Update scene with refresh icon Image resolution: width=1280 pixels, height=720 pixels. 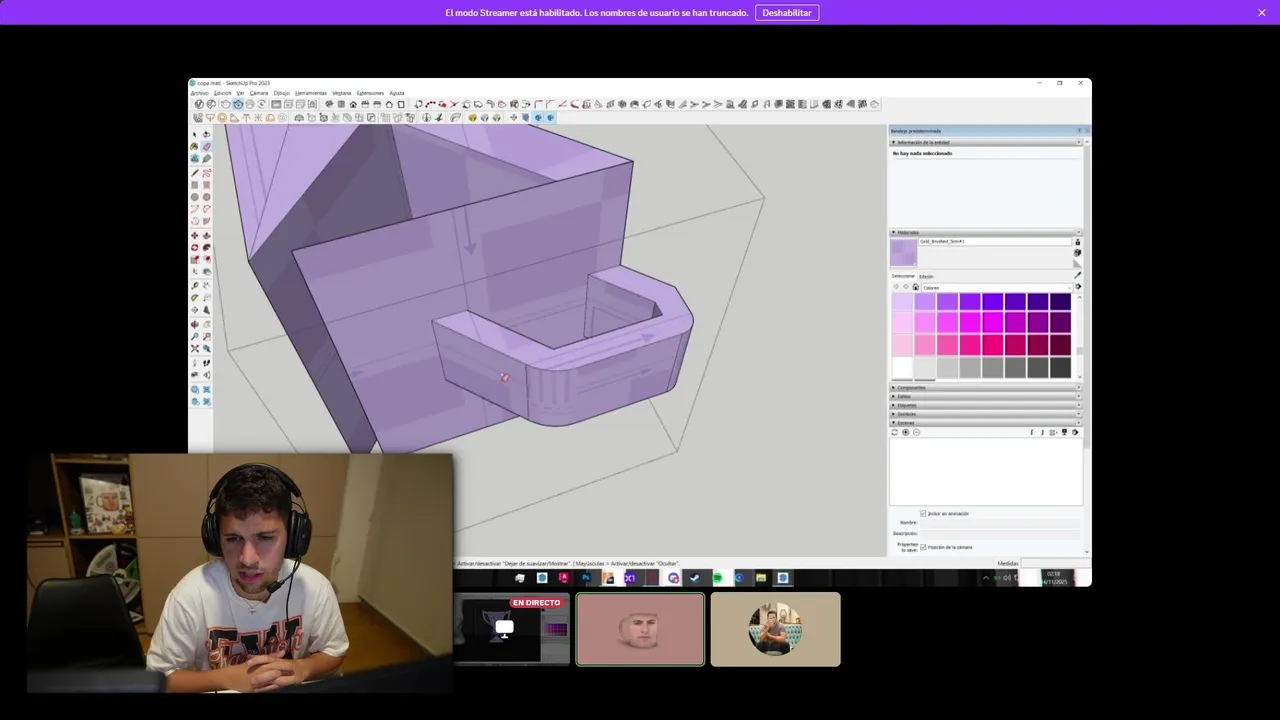point(894,432)
